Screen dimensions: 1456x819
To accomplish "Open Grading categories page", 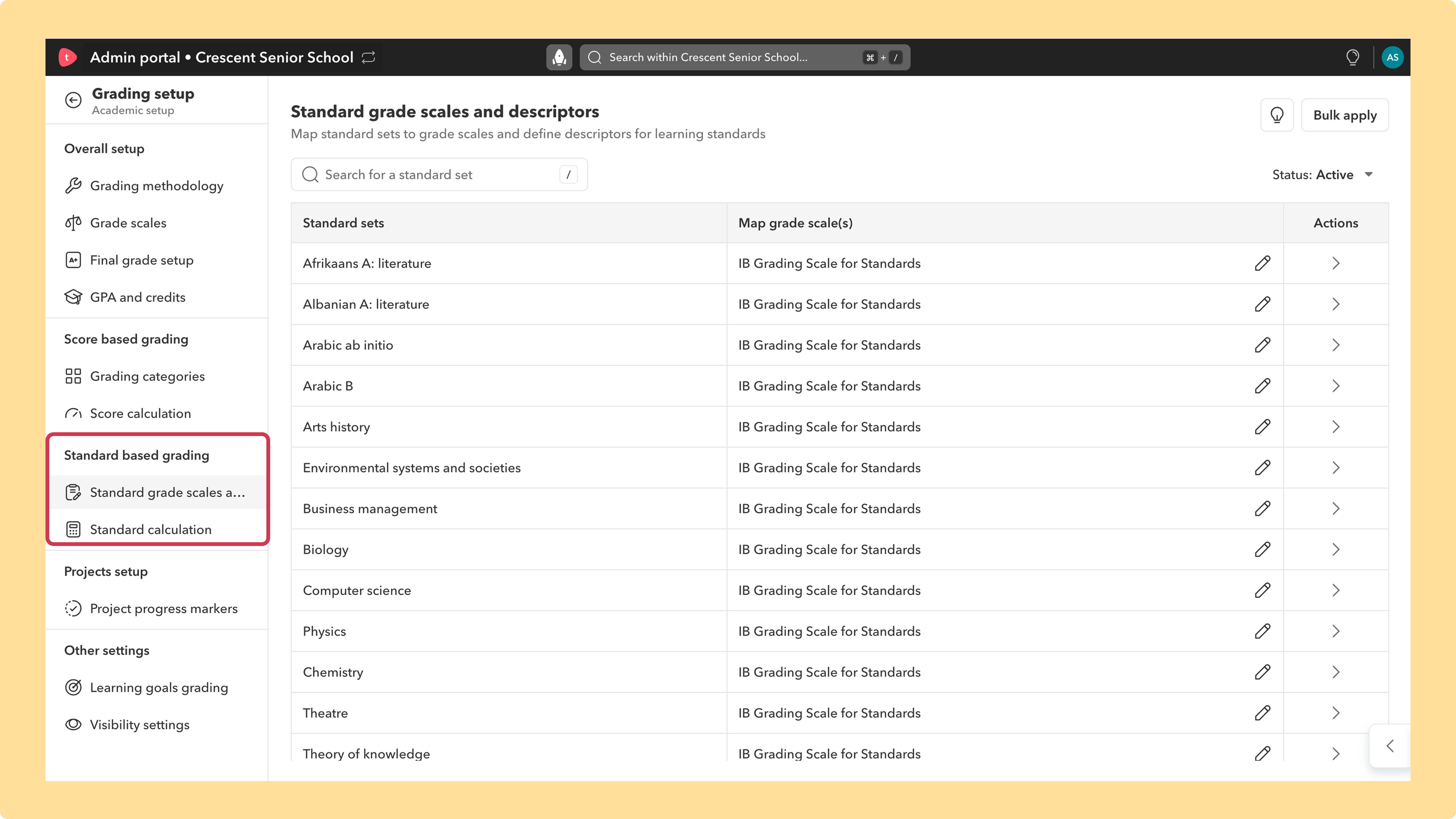I will [157, 376].
